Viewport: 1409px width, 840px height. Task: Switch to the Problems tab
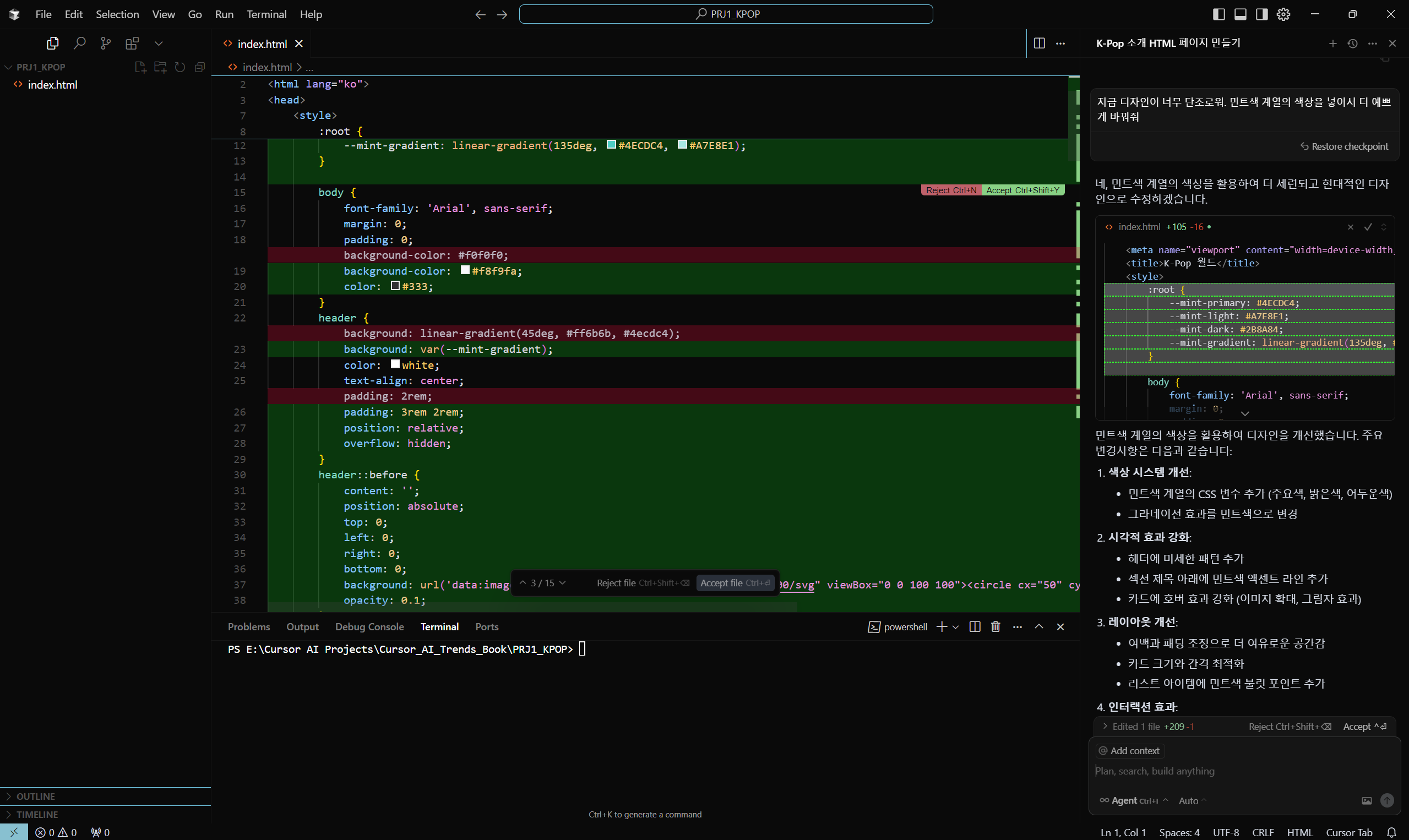[249, 626]
